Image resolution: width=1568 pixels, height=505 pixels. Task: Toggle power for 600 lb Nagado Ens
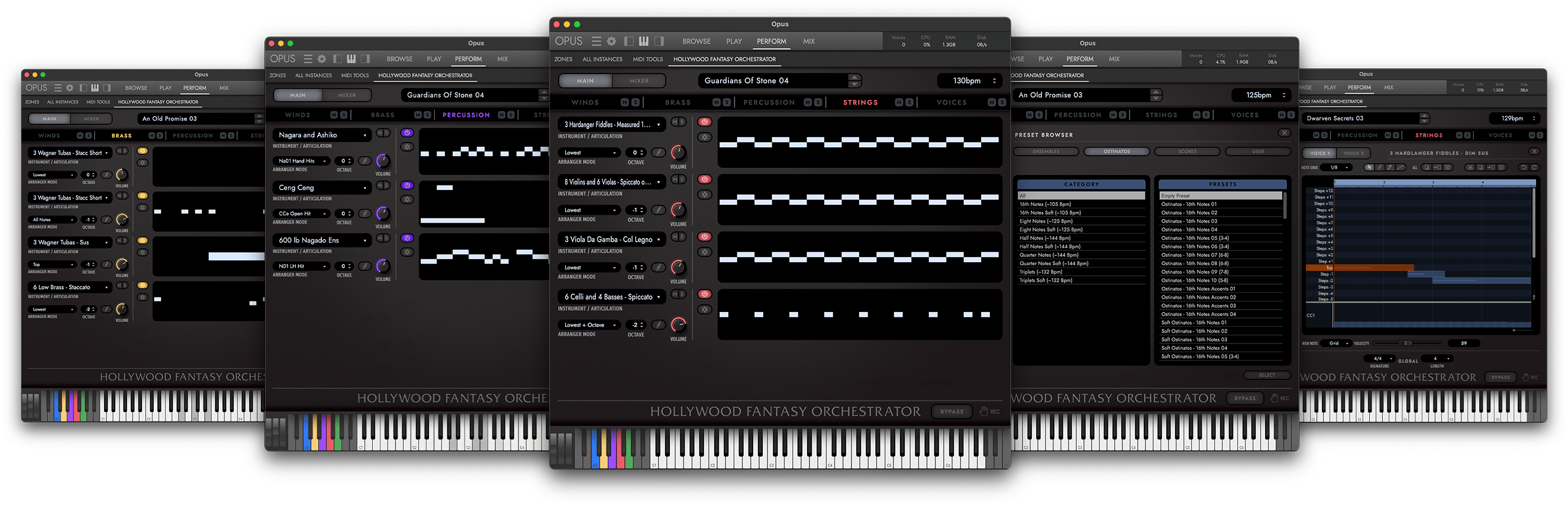pyautogui.click(x=407, y=238)
